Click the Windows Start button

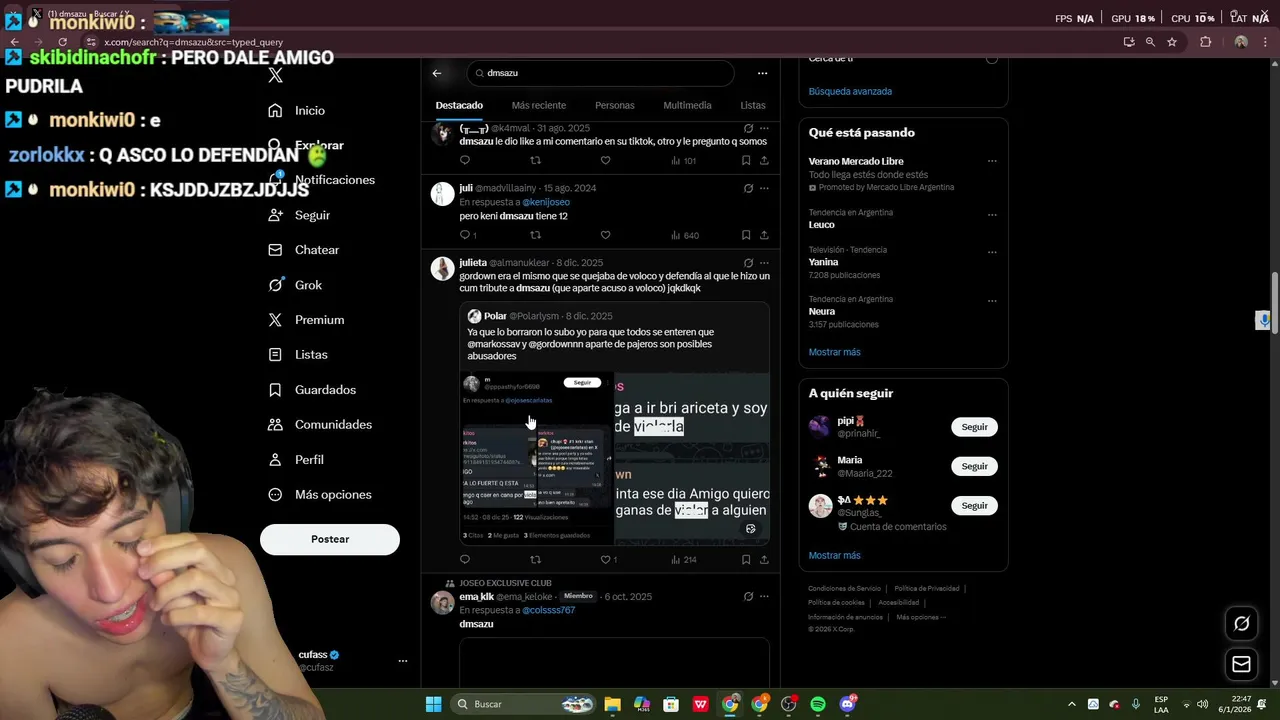[433, 704]
